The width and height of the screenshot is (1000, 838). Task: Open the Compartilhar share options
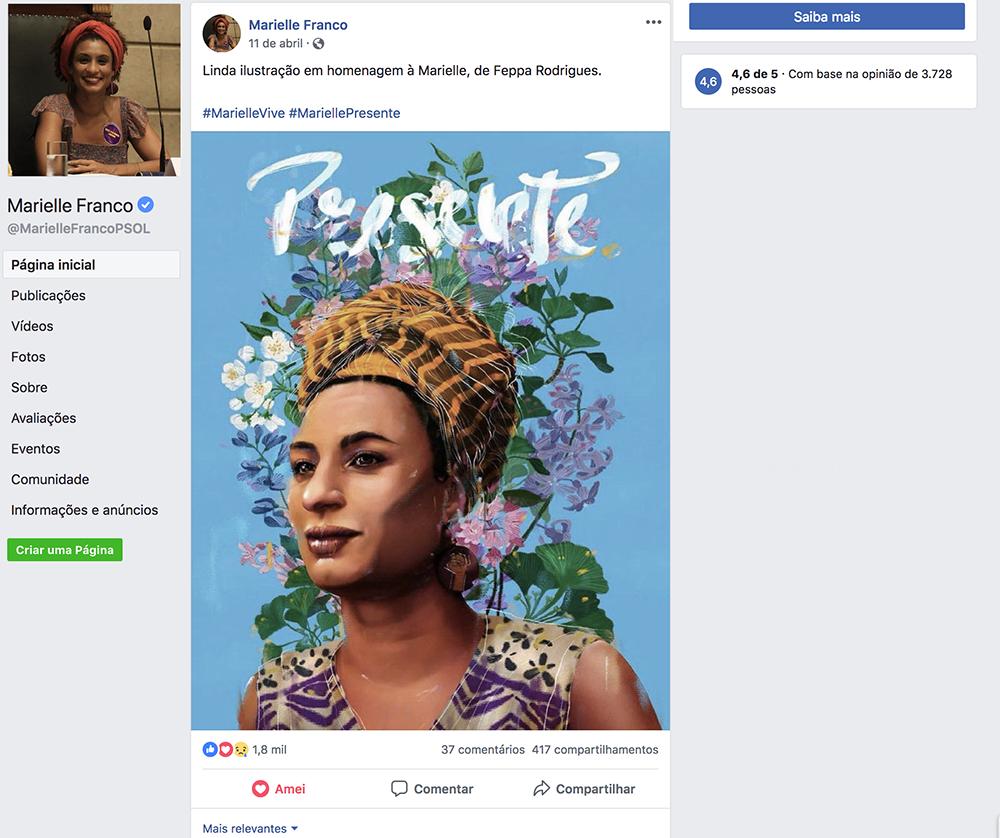584,789
